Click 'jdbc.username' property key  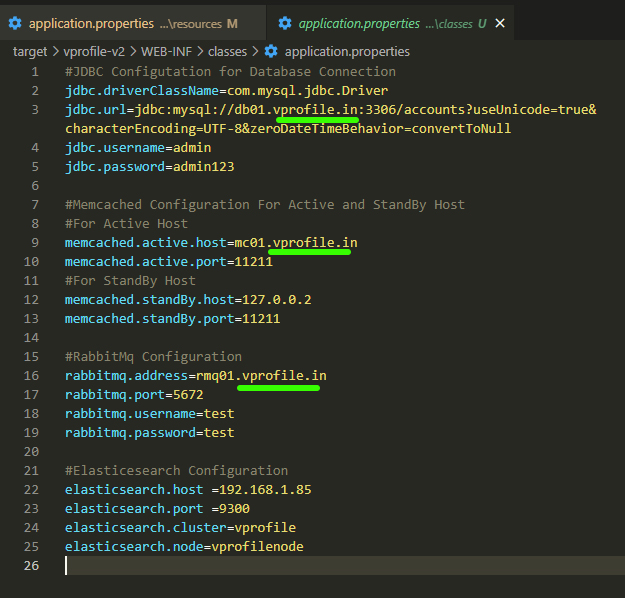pyautogui.click(x=115, y=148)
